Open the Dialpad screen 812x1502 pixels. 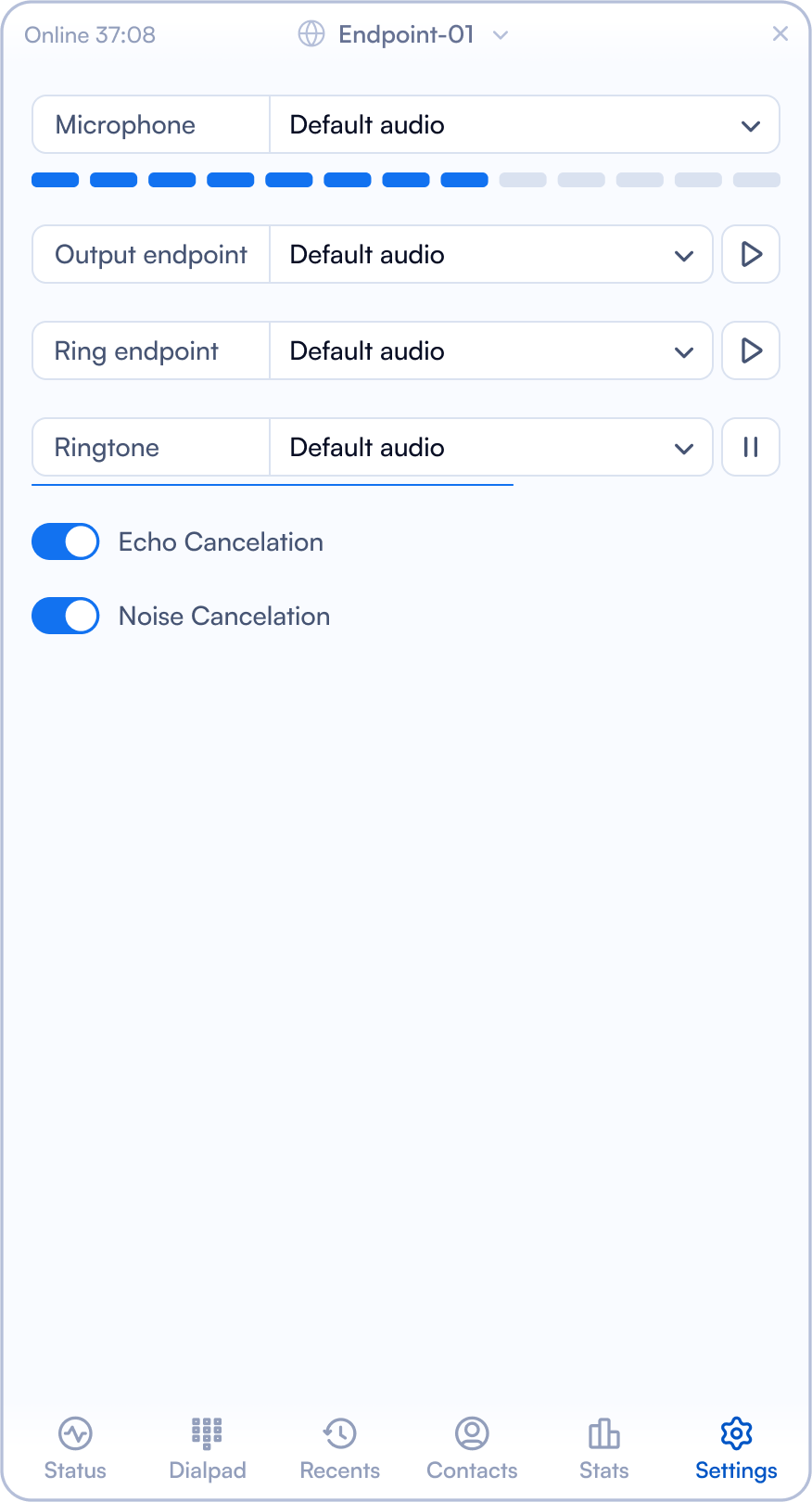tap(207, 1446)
